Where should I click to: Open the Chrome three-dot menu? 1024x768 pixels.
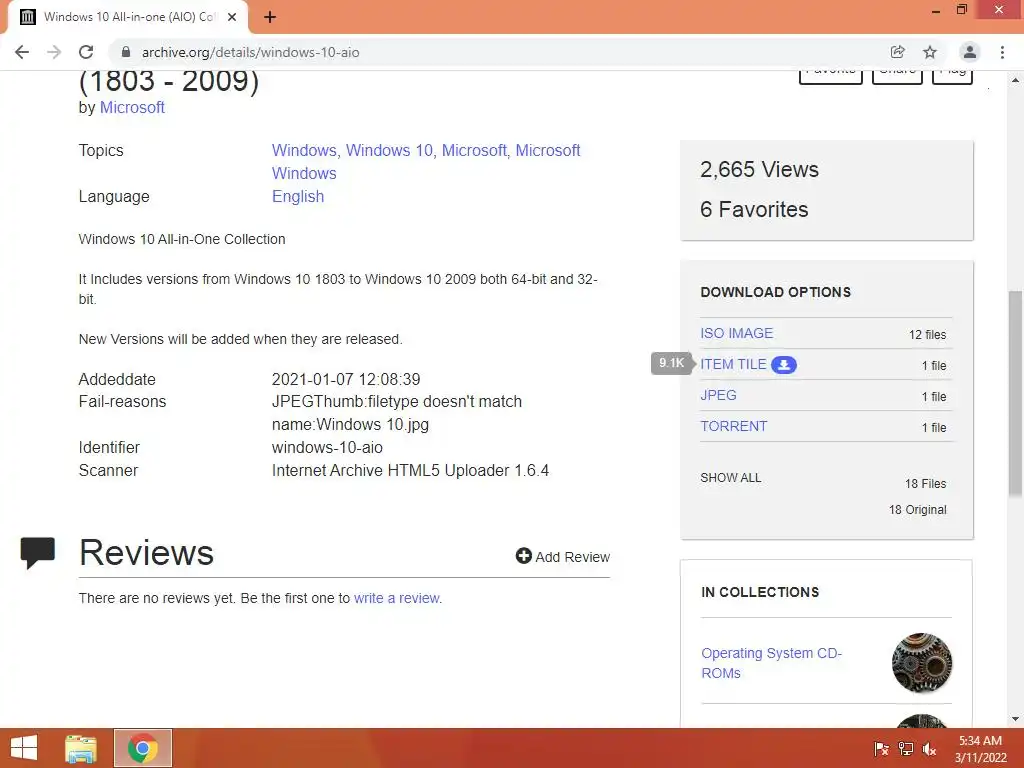(1002, 52)
